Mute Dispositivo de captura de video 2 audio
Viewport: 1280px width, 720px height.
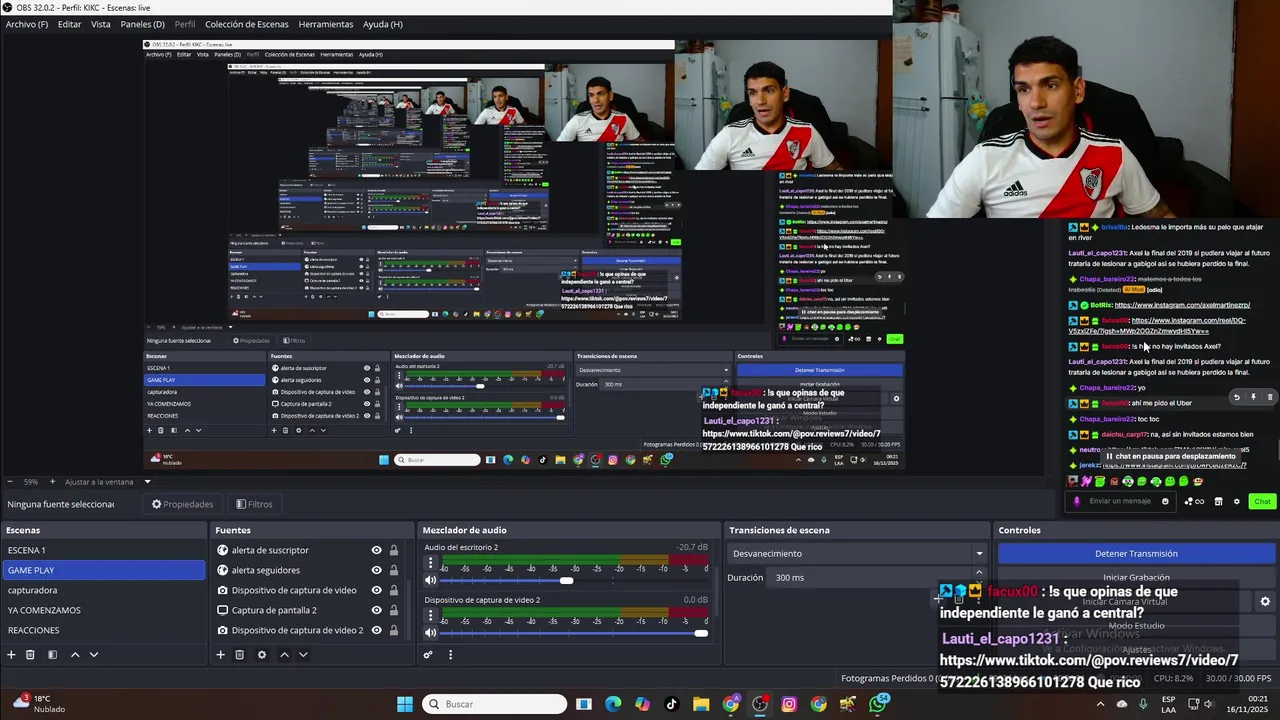click(x=431, y=633)
